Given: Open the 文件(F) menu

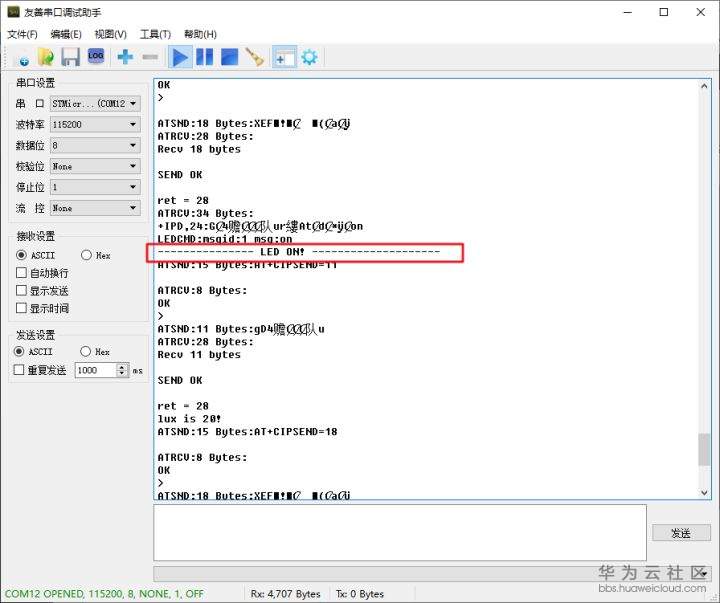Looking at the screenshot, I should click(22, 34).
